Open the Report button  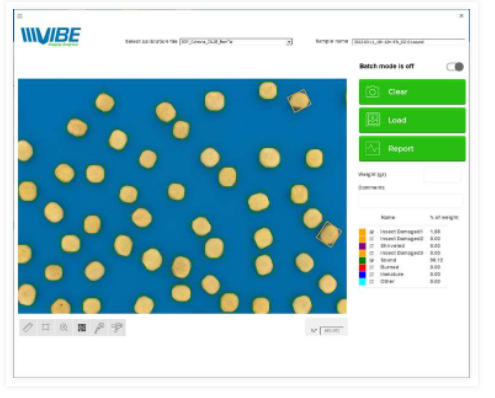pos(412,149)
